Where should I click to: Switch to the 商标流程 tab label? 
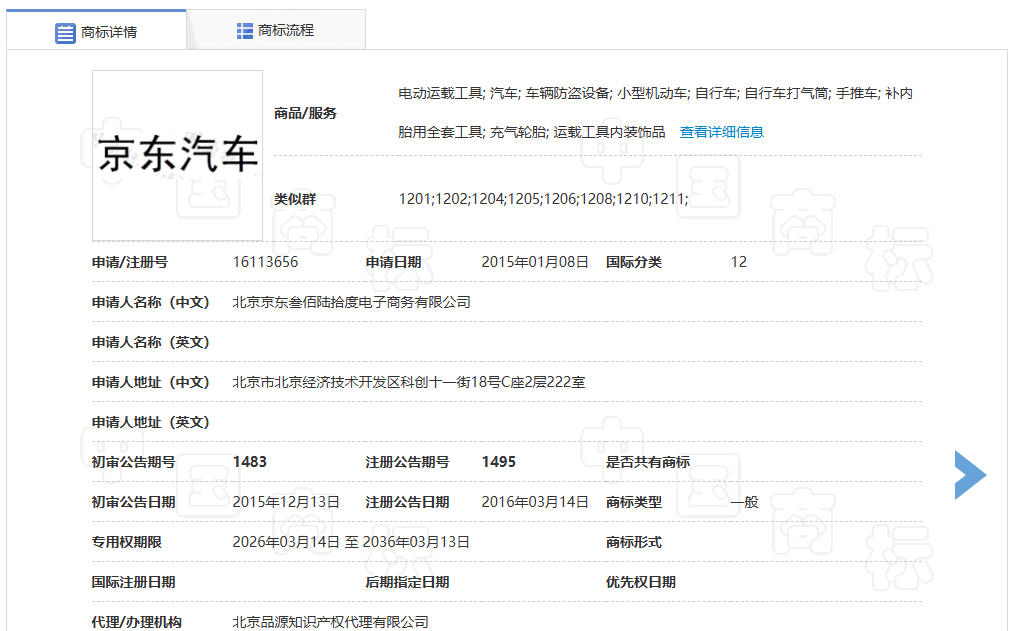[286, 31]
